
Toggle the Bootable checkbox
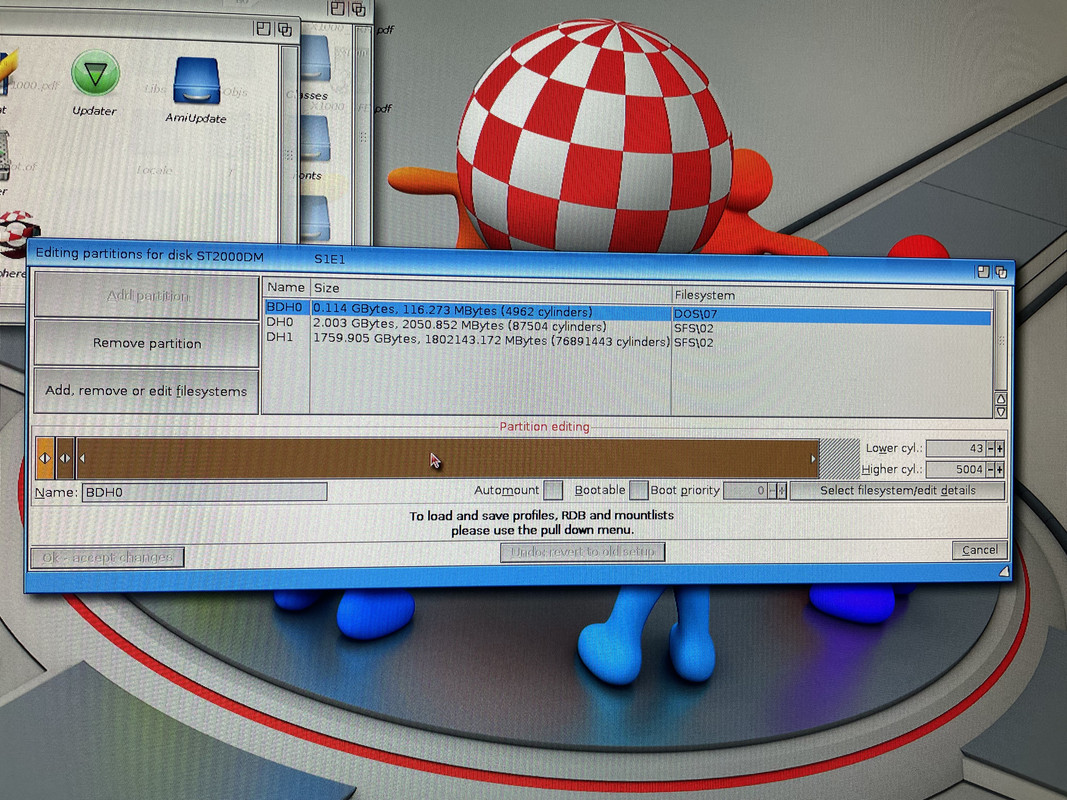click(638, 490)
